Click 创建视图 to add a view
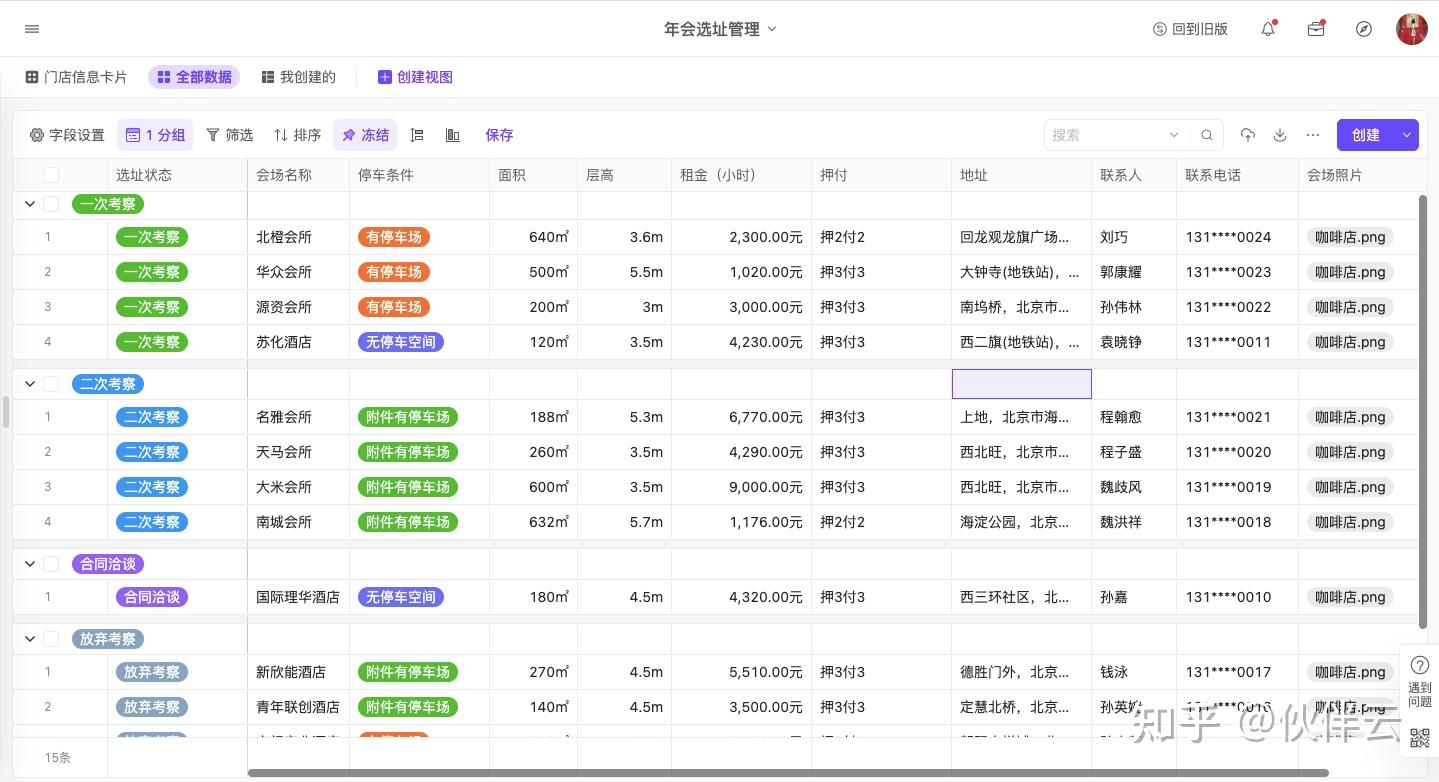 pos(415,77)
